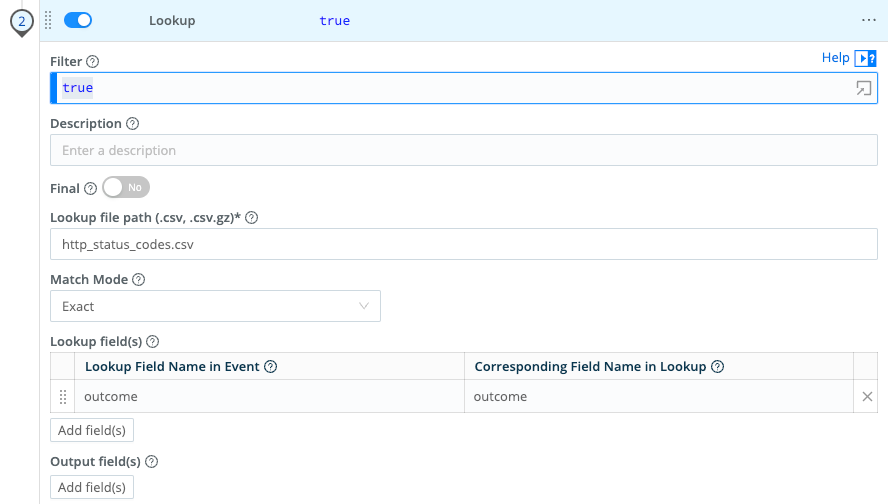The width and height of the screenshot is (895, 504).
Task: Click the step 2 pipeline marker
Action: pyautogui.click(x=22, y=21)
